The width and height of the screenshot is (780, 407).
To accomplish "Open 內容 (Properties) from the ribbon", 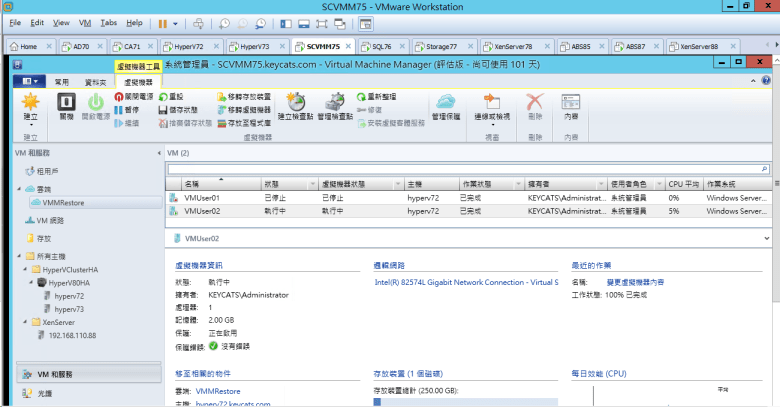I will [x=571, y=102].
